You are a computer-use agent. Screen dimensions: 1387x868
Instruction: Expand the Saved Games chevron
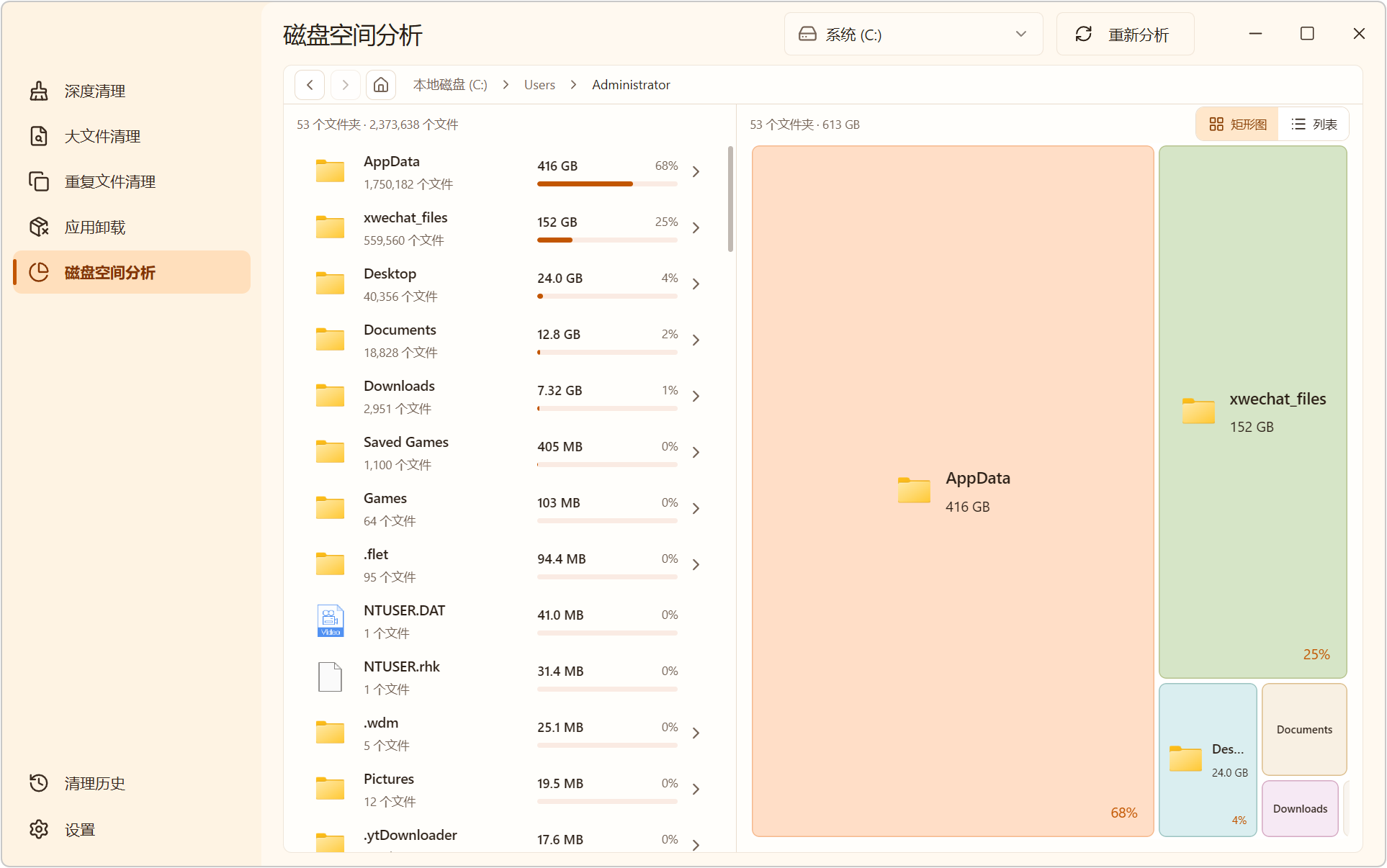696,453
